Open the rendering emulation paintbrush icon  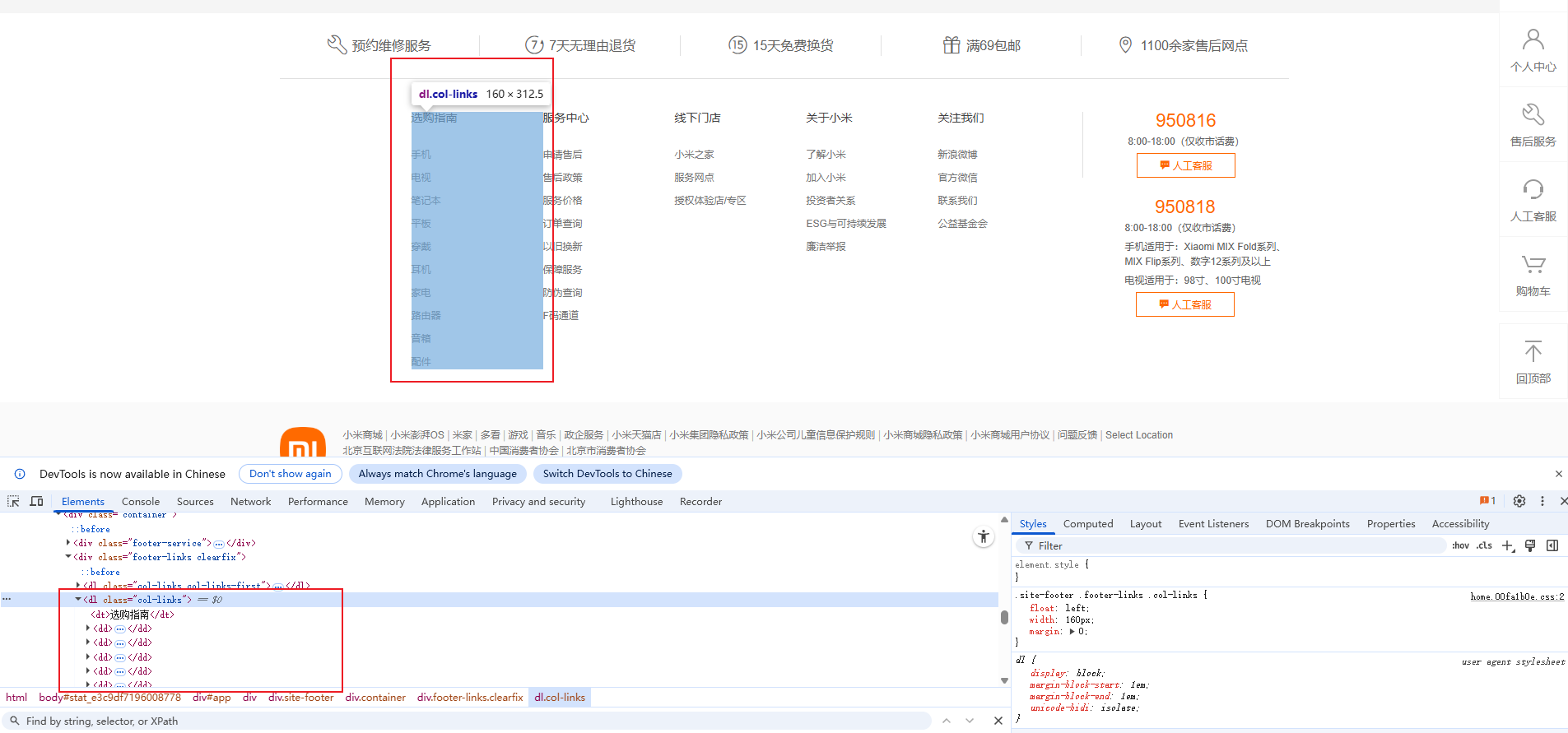[x=1530, y=545]
